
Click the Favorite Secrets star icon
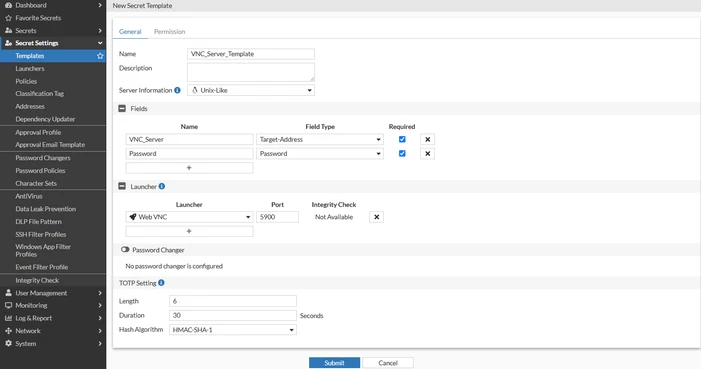coord(8,18)
